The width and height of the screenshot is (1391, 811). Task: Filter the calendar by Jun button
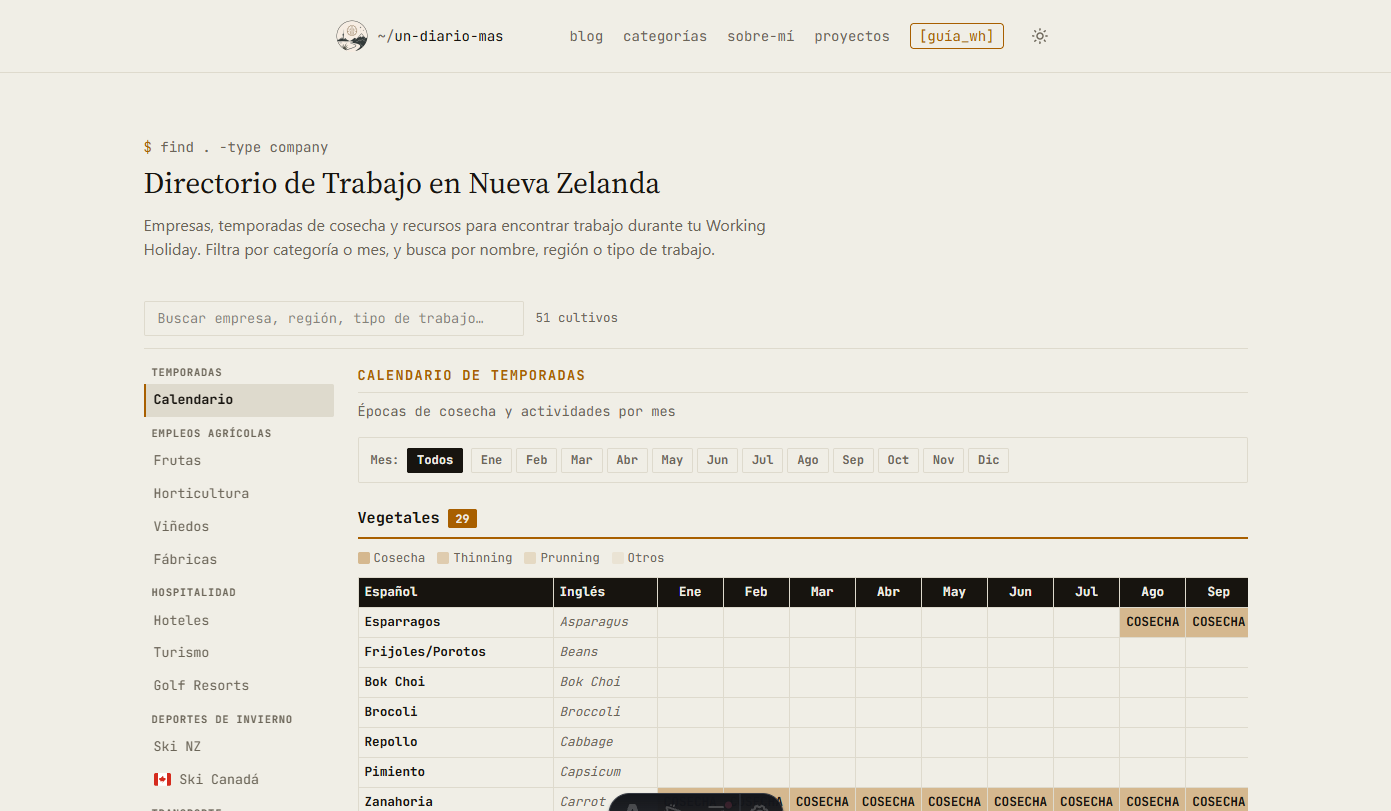tap(717, 460)
